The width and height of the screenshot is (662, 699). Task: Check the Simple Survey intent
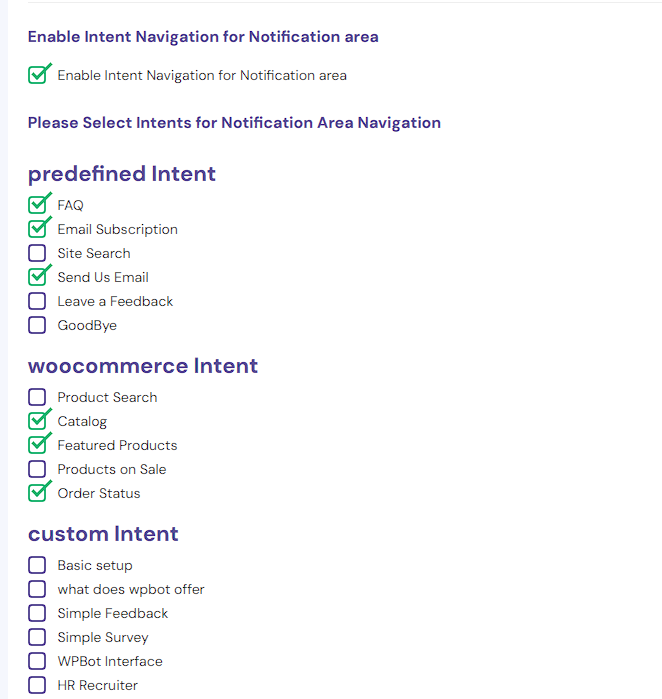click(x=37, y=637)
